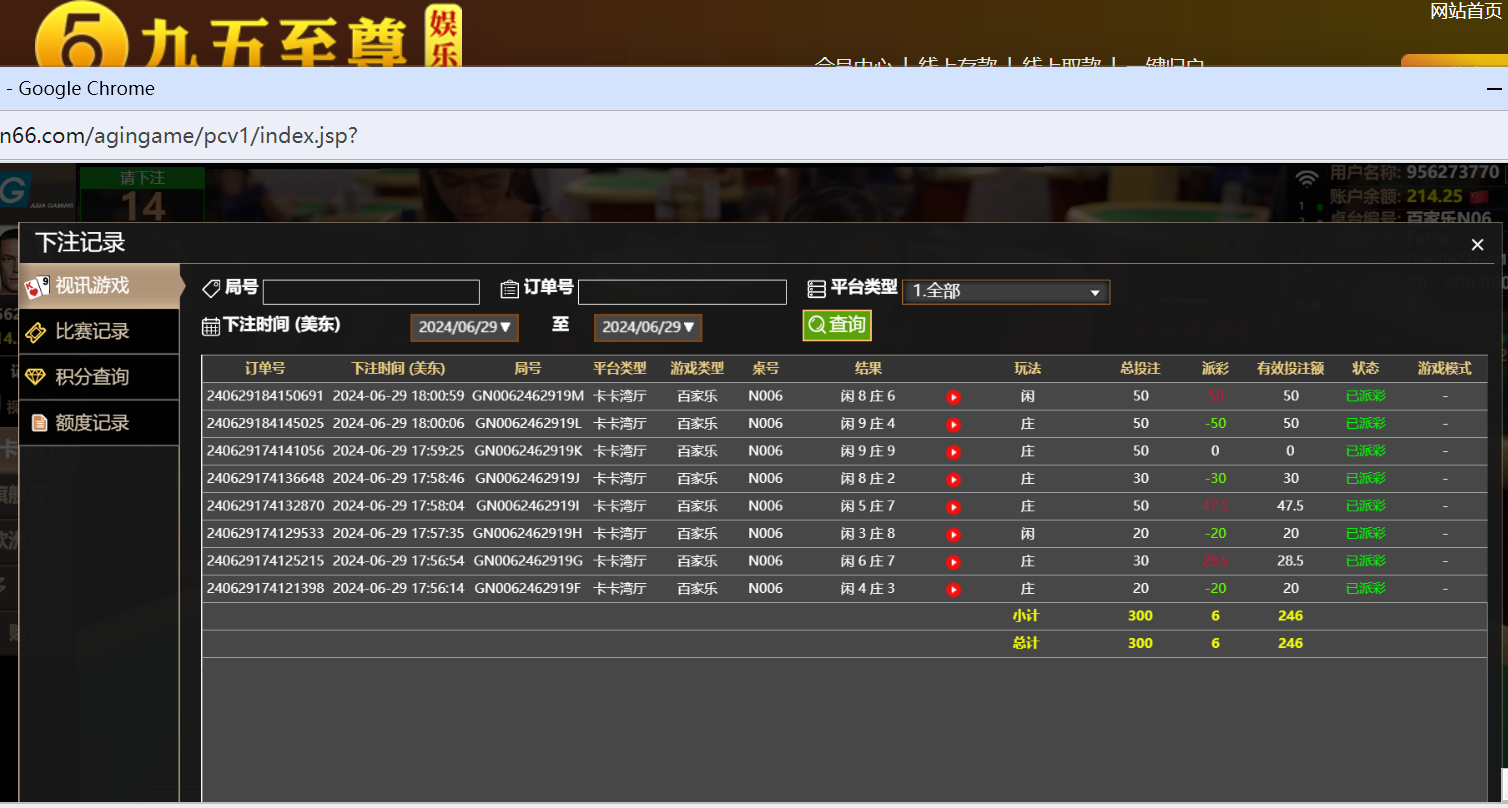This screenshot has height=808, width=1508.
Task: Switch to 比赛记录 tab
Action: pyautogui.click(x=92, y=332)
